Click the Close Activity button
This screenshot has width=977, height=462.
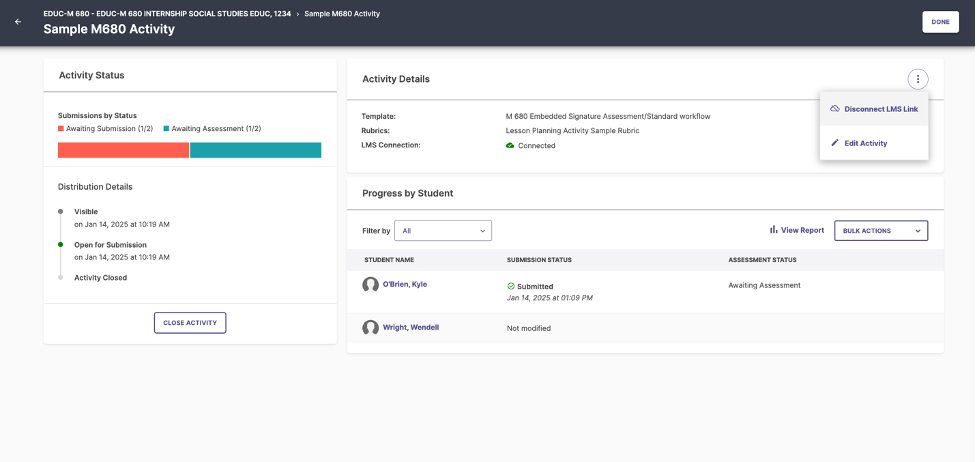coord(190,323)
